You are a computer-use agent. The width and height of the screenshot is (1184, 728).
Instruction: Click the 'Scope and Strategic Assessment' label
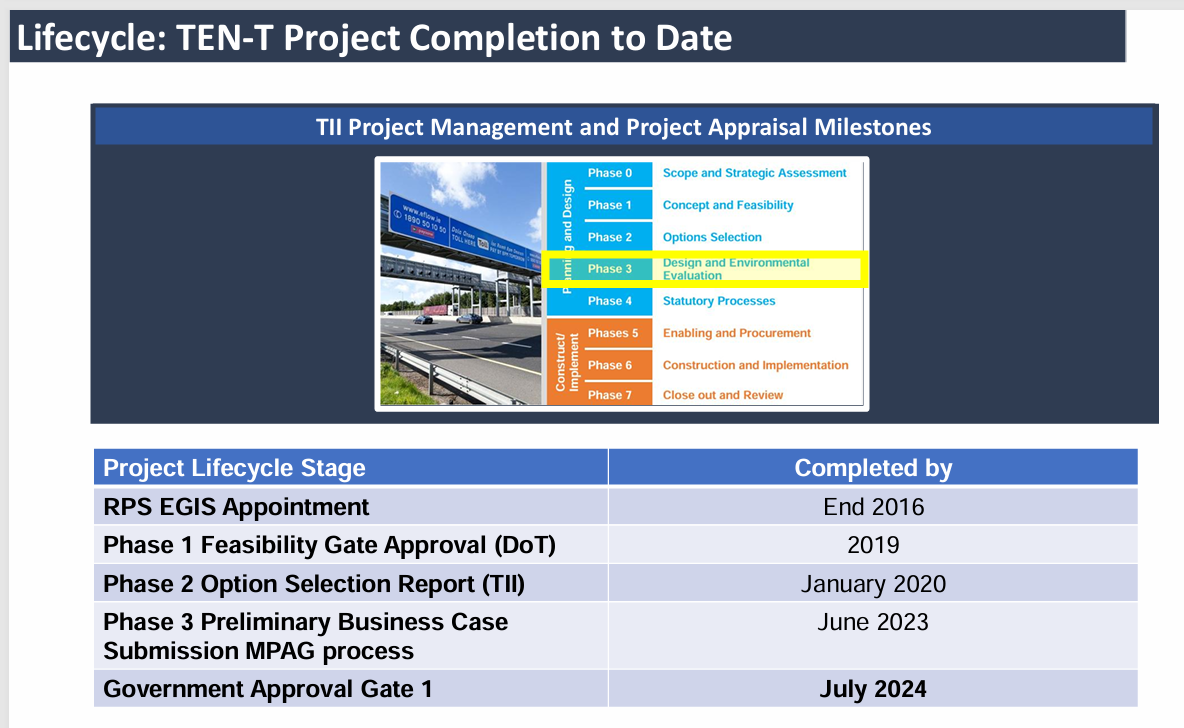click(x=754, y=173)
